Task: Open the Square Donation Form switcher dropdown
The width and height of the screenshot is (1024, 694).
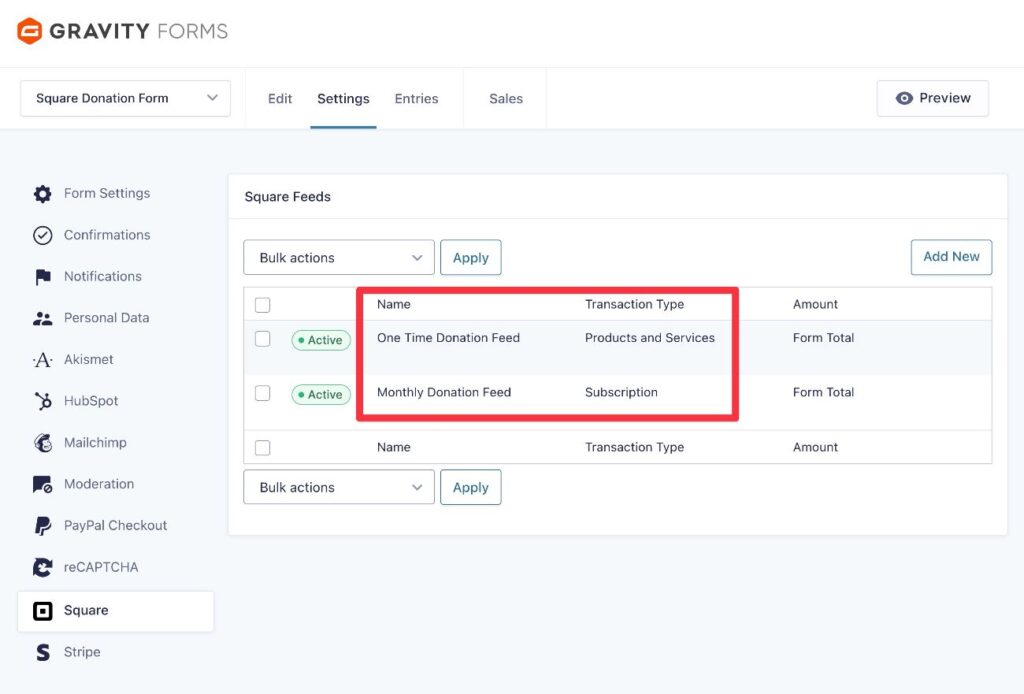Action: 125,99
